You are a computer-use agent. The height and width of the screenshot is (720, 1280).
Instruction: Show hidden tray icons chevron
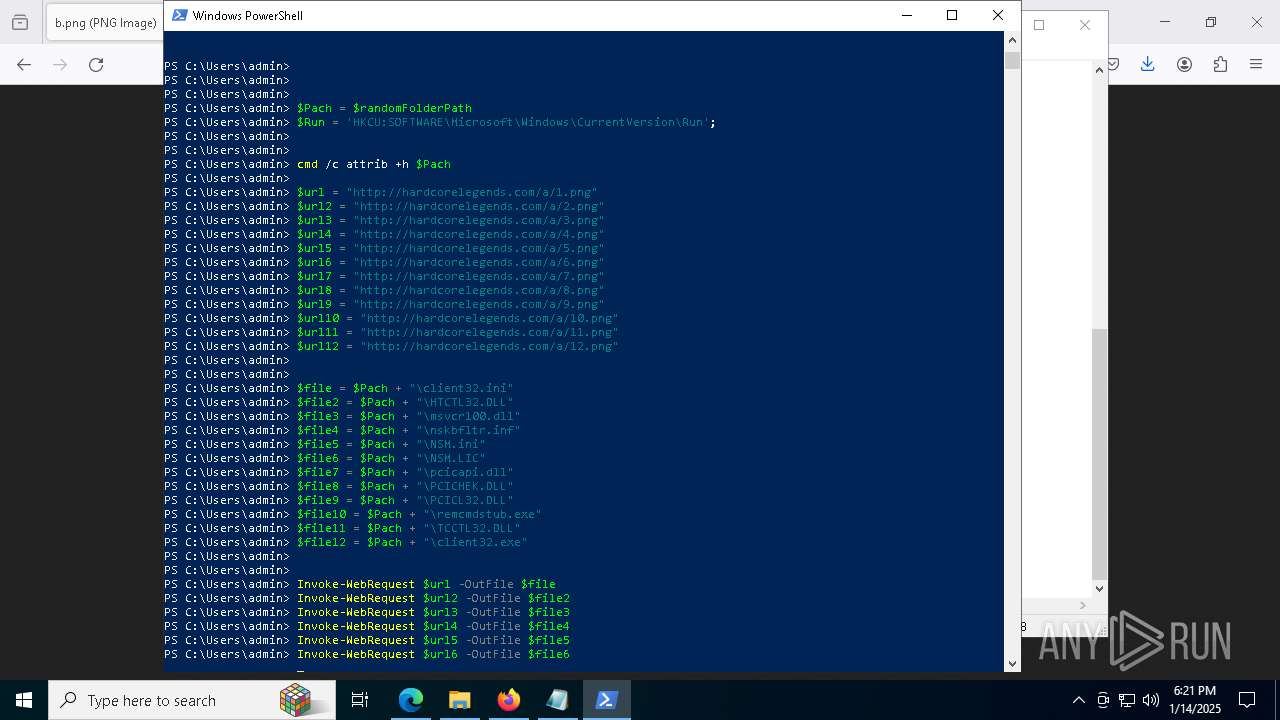(x=1078, y=700)
